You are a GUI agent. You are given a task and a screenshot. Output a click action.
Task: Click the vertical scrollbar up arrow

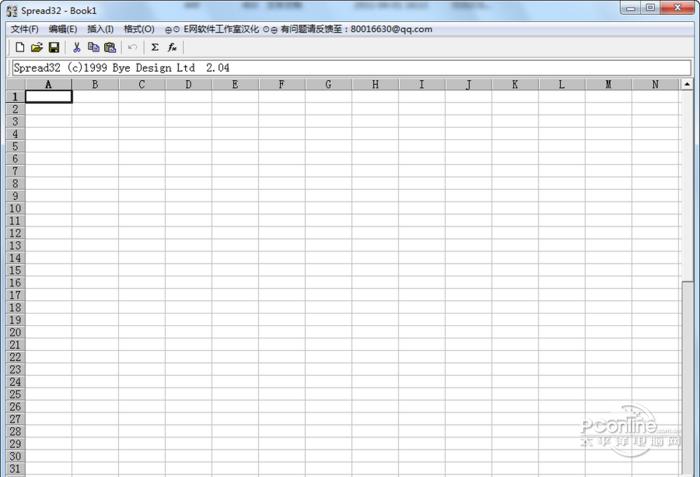pos(687,84)
